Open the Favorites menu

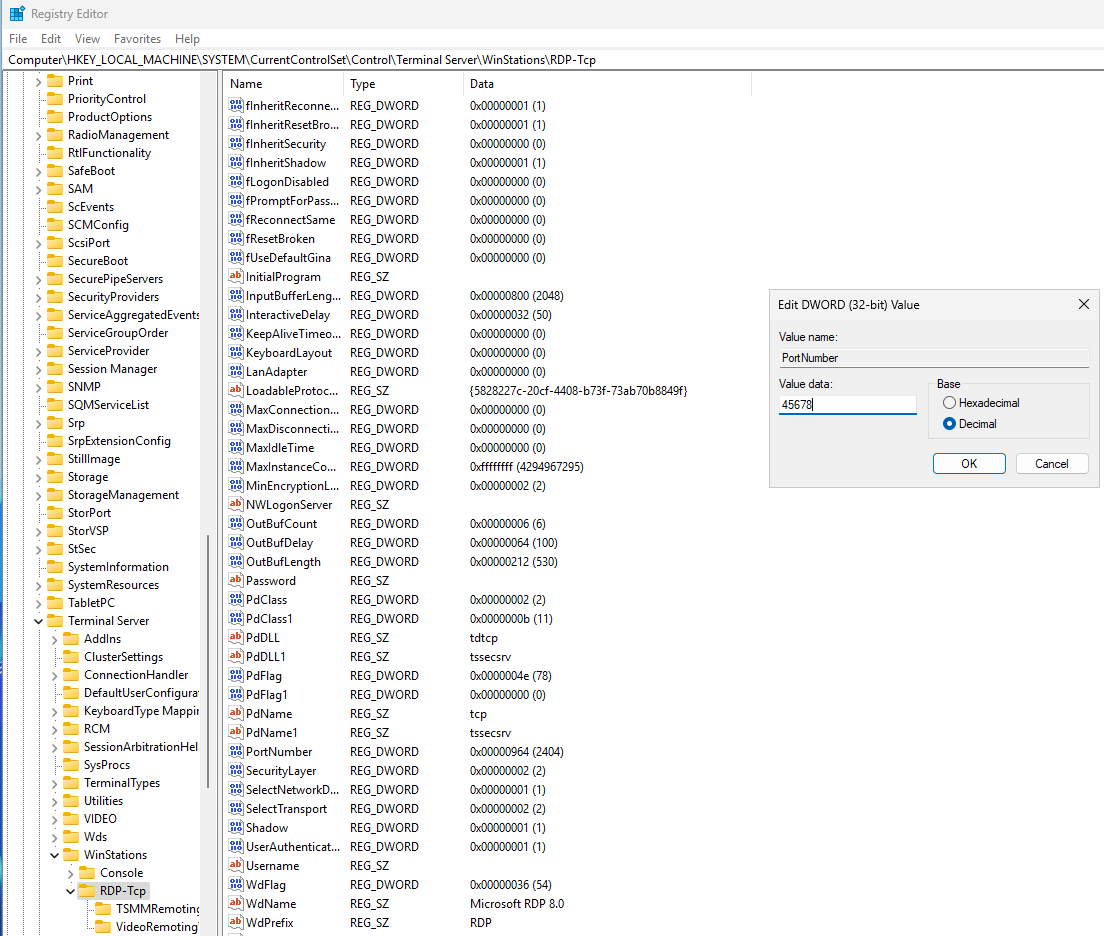(137, 39)
